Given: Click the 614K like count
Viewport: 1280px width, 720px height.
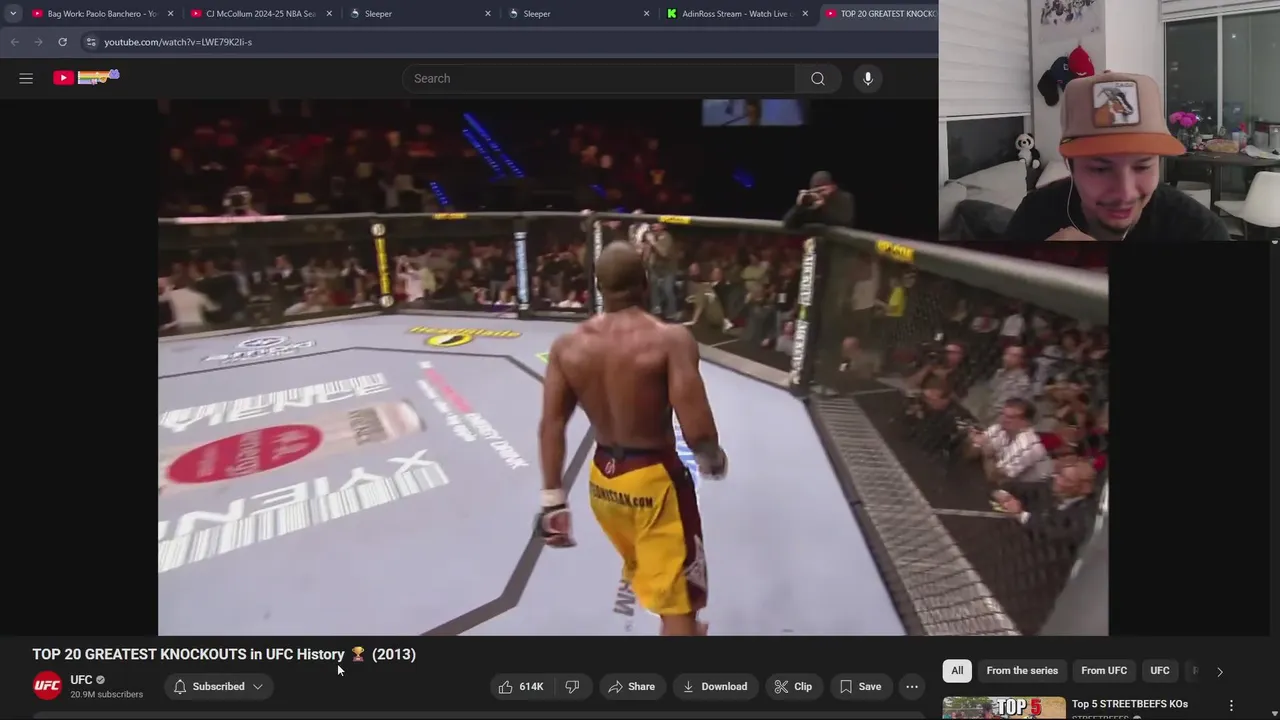Looking at the screenshot, I should click(x=531, y=686).
